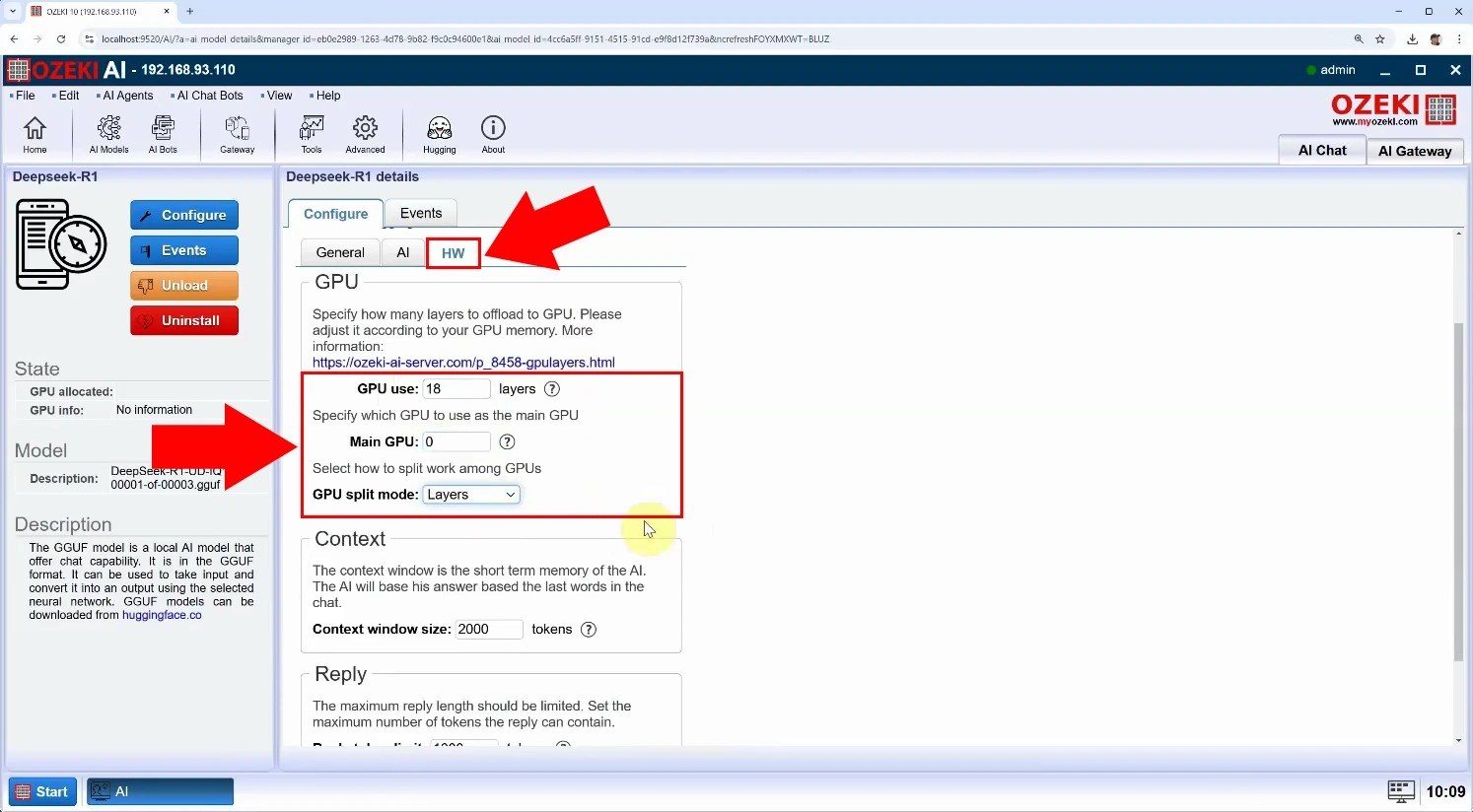Focus Context window size input

click(x=489, y=630)
